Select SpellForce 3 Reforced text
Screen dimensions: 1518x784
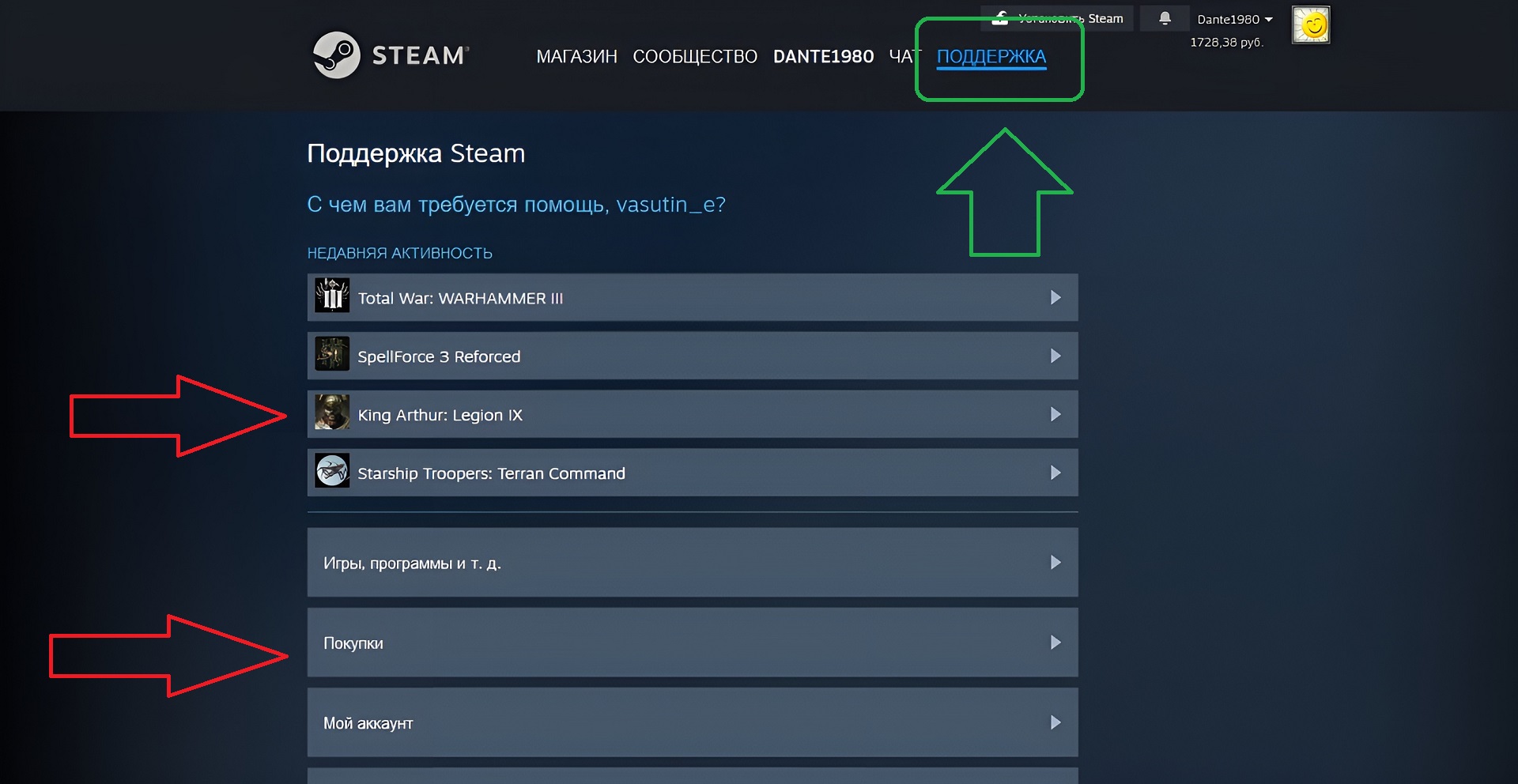click(x=439, y=356)
